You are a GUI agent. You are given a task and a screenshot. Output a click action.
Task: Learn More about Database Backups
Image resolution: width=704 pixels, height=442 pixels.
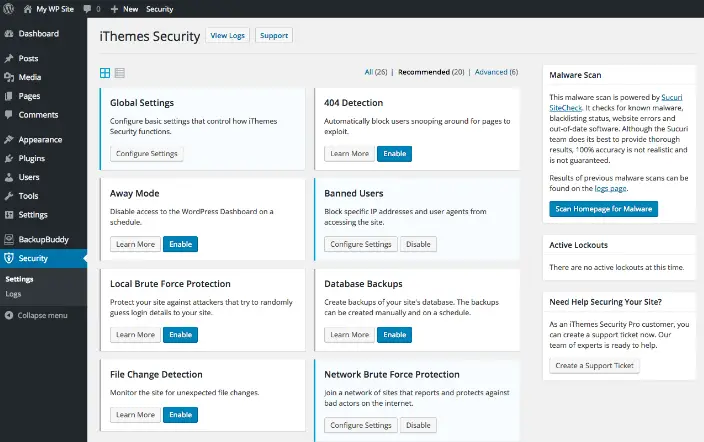pos(349,335)
